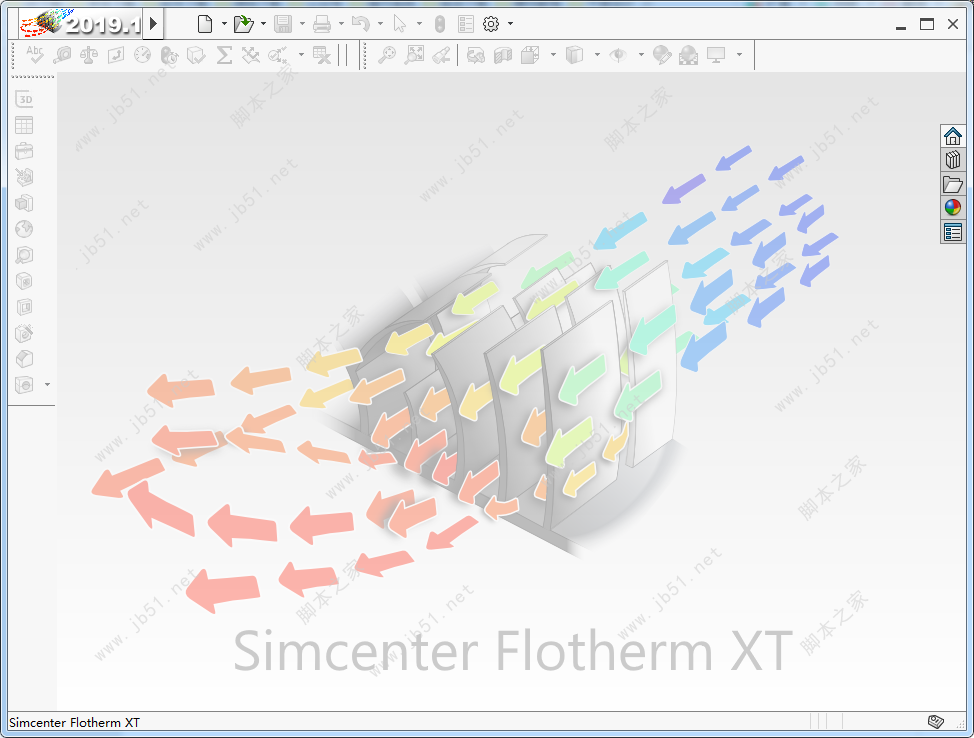The width and height of the screenshot is (974, 738).
Task: Open the dropdown beside the Save icon
Action: (303, 24)
